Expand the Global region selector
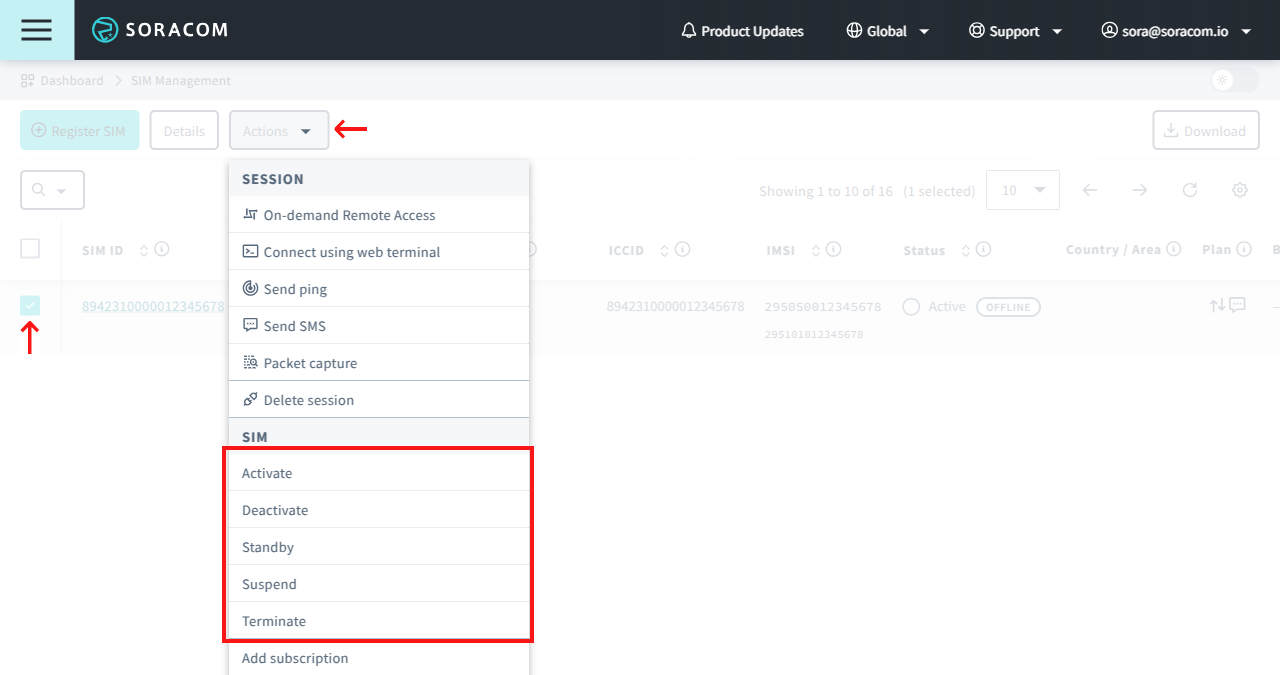 tap(887, 30)
